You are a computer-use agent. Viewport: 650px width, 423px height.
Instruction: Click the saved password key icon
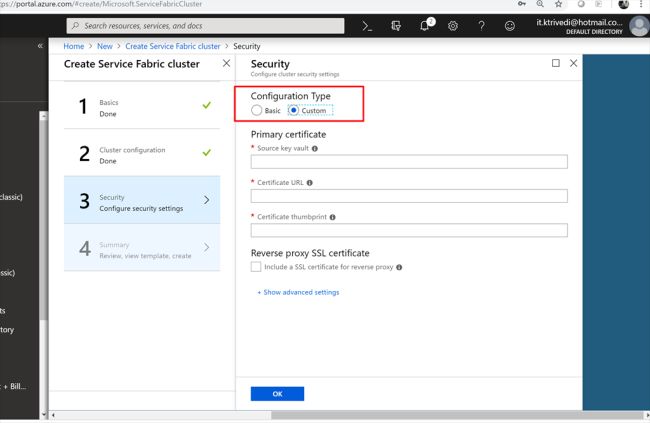521,4
